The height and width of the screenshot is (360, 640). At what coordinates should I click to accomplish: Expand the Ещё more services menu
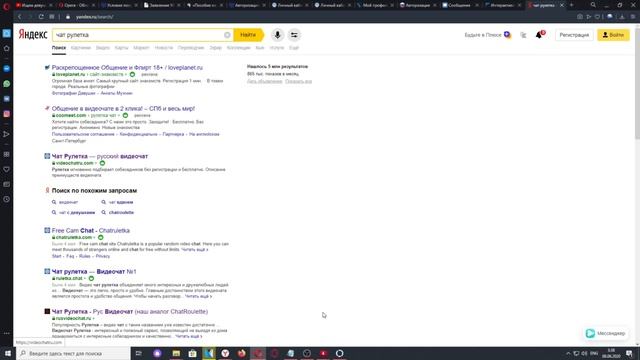pos(294,48)
